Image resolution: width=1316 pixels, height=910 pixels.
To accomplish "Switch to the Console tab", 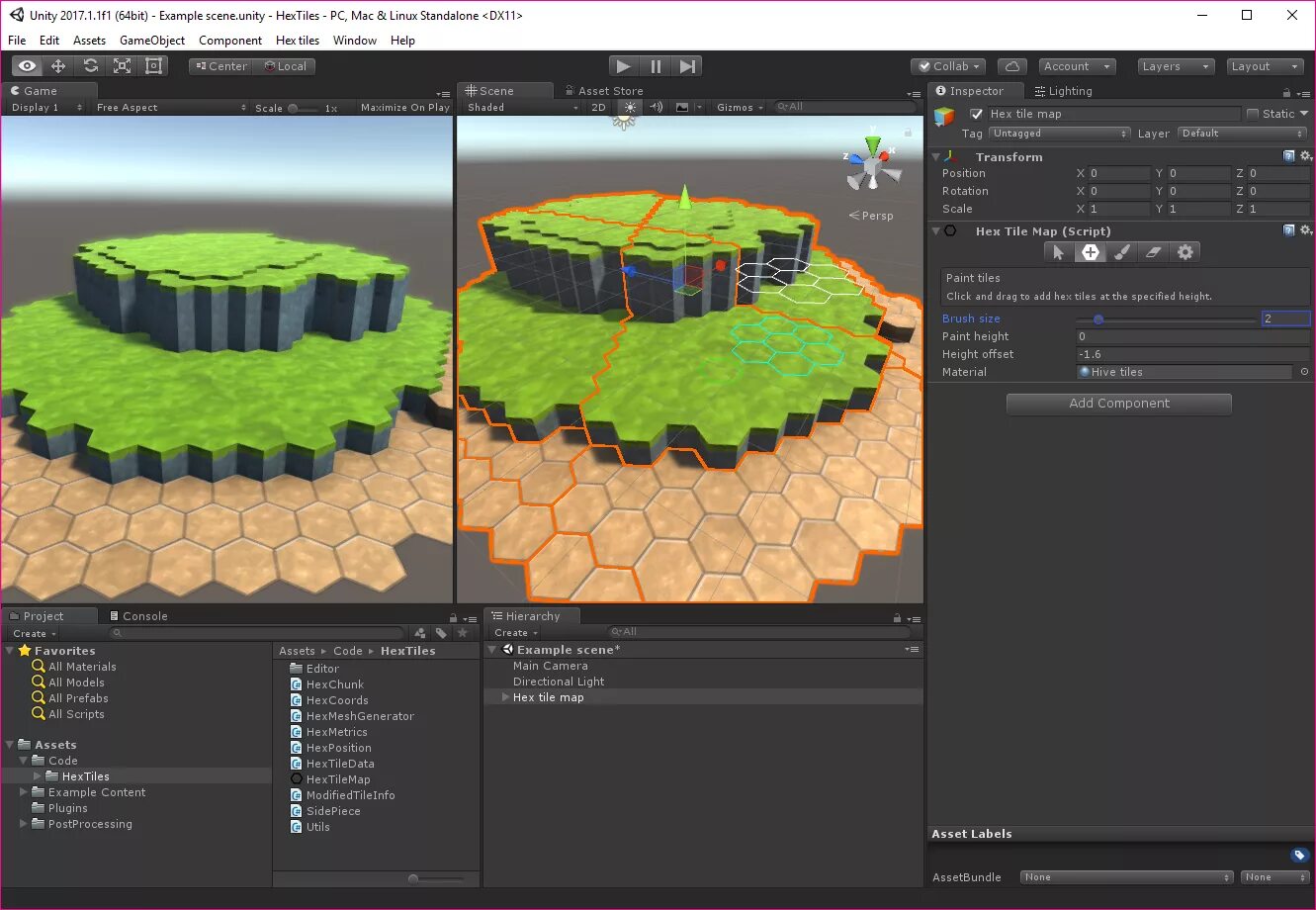I will tap(138, 616).
